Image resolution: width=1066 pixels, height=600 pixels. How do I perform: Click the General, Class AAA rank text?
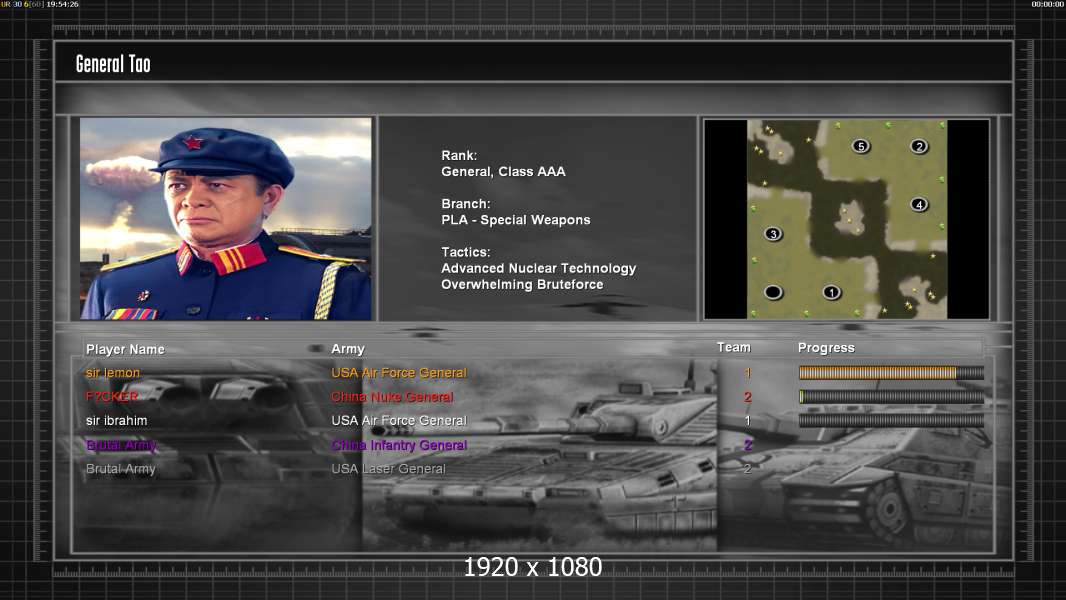point(503,172)
